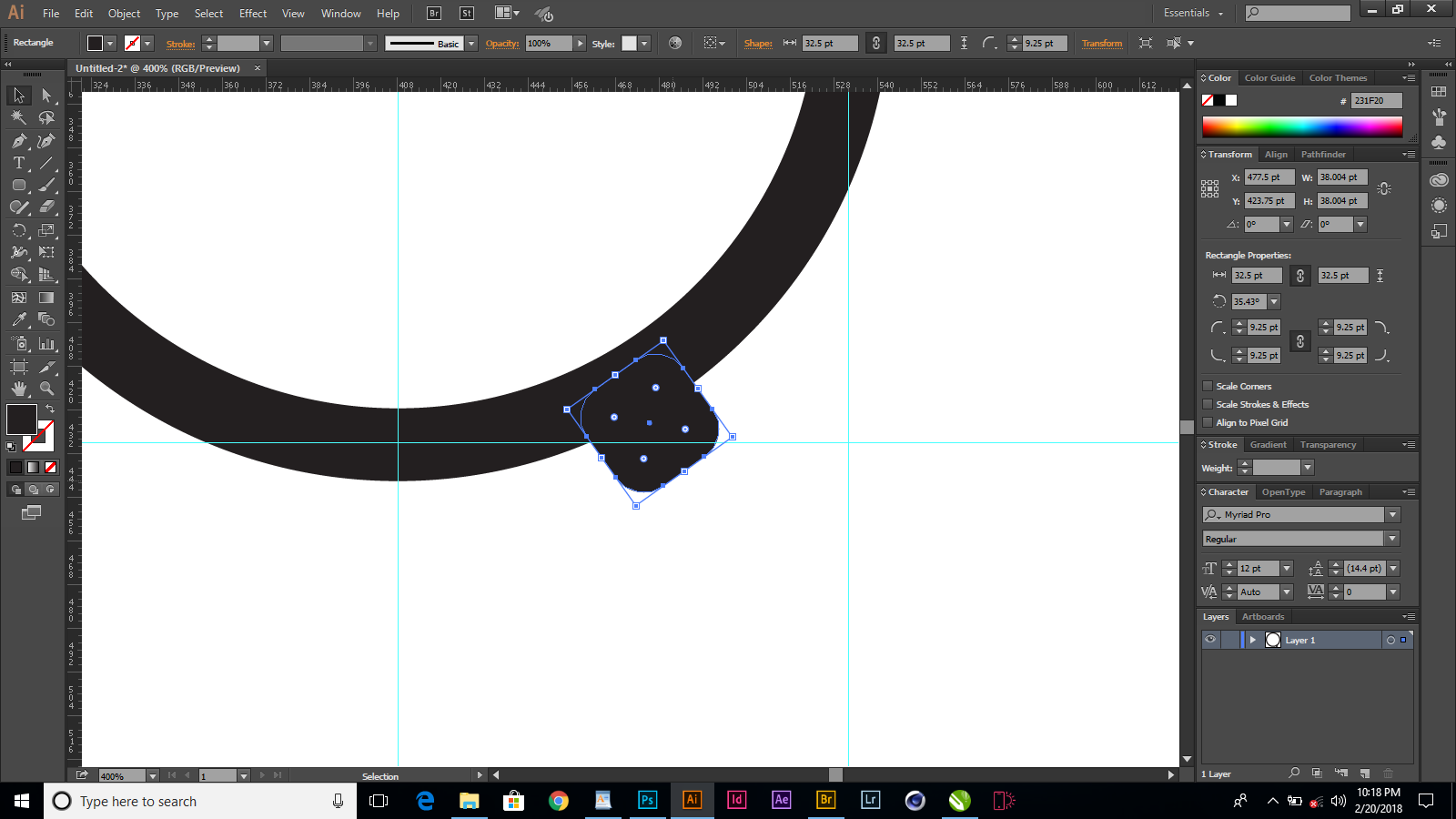The width and height of the screenshot is (1456, 819).
Task: Click the large Fill color swatch in toolbox
Action: click(x=22, y=420)
